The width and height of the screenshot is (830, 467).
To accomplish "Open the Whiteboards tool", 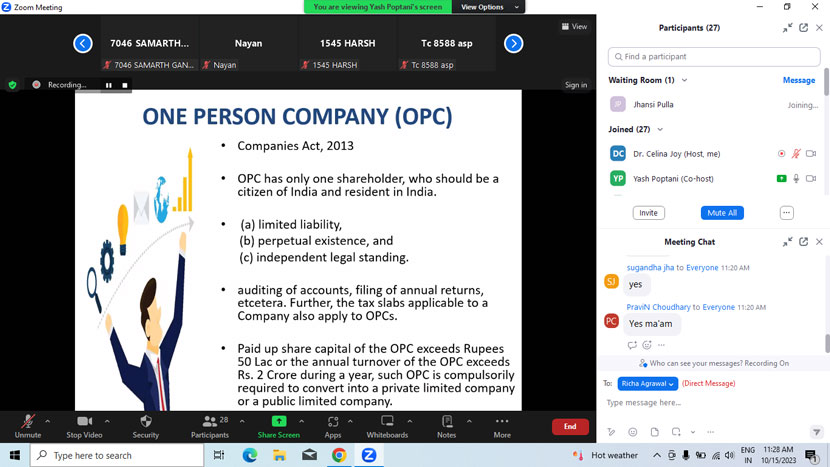I will tap(387, 421).
